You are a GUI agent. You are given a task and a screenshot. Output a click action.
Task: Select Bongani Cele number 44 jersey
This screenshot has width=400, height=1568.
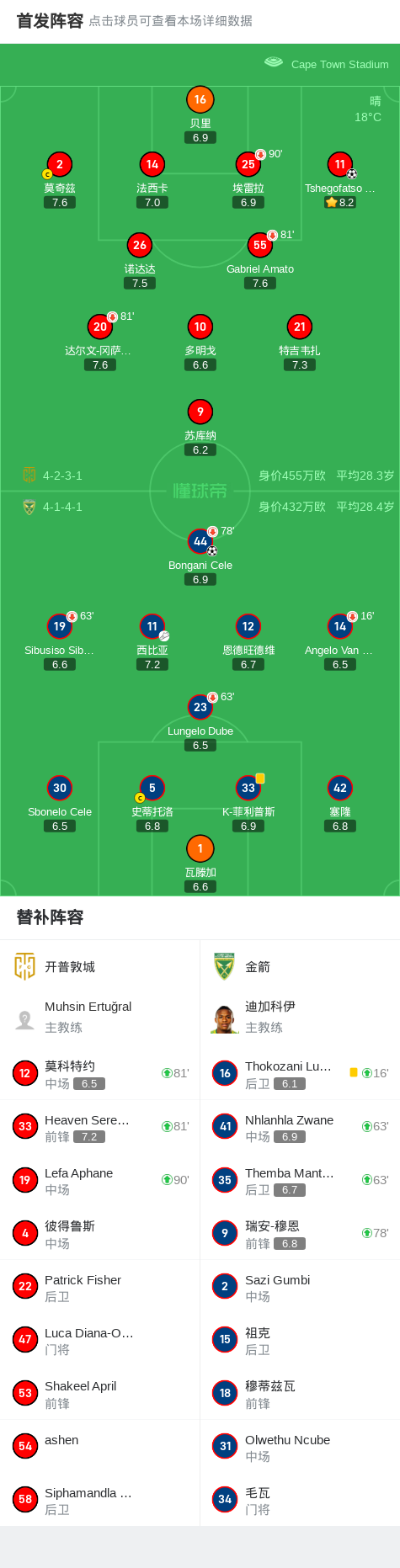200,541
